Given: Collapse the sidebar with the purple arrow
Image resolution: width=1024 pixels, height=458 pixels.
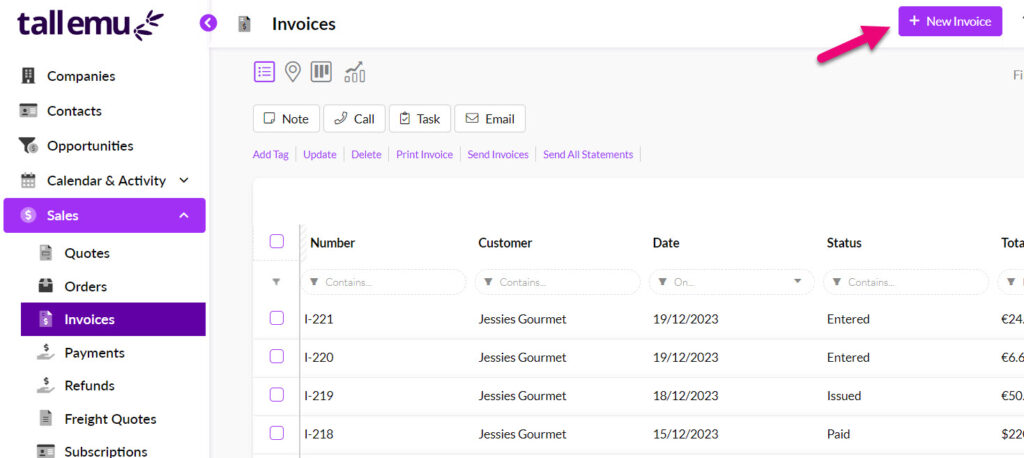Looking at the screenshot, I should (208, 24).
